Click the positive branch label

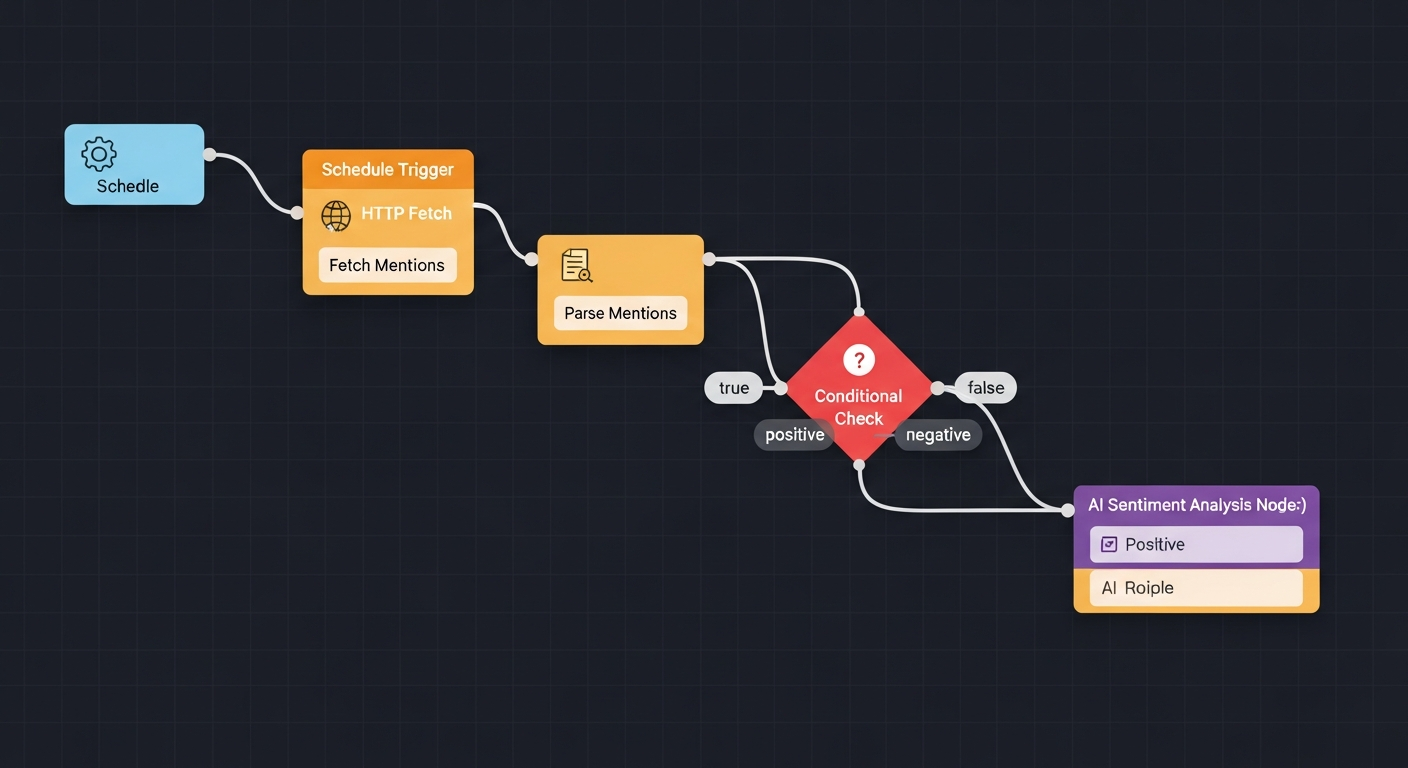click(795, 435)
